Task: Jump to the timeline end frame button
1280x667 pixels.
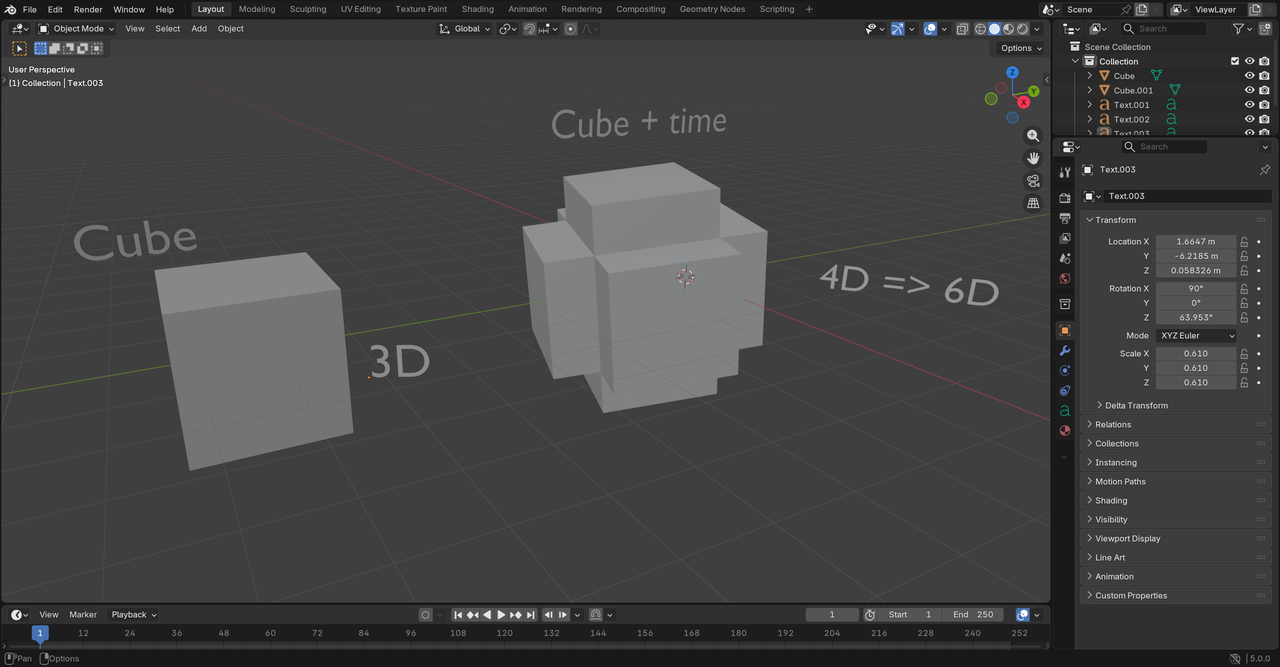Action: coord(531,615)
